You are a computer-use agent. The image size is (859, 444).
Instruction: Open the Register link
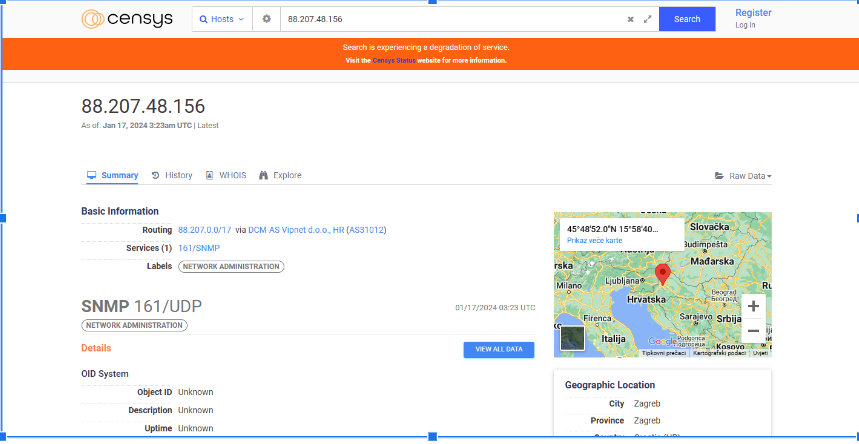pos(753,12)
